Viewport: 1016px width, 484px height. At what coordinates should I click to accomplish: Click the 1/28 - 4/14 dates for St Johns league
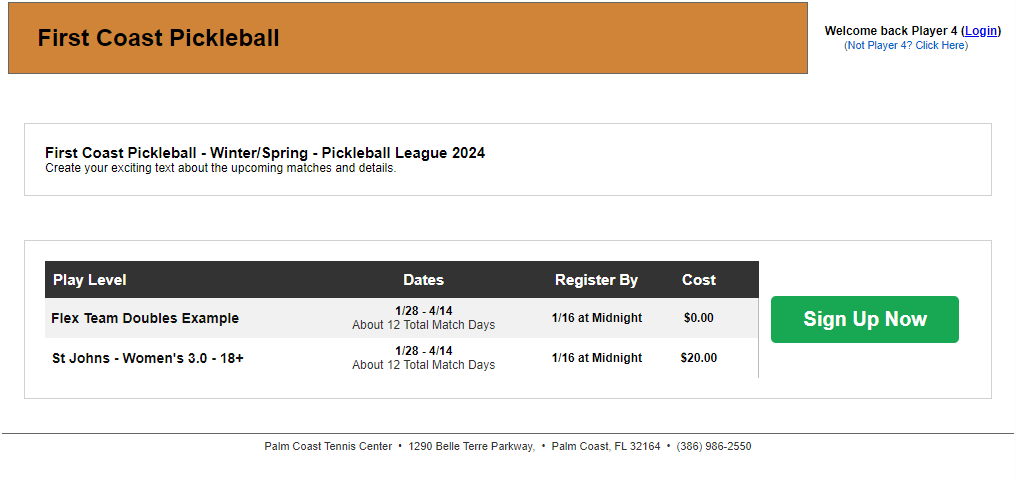[x=423, y=351]
